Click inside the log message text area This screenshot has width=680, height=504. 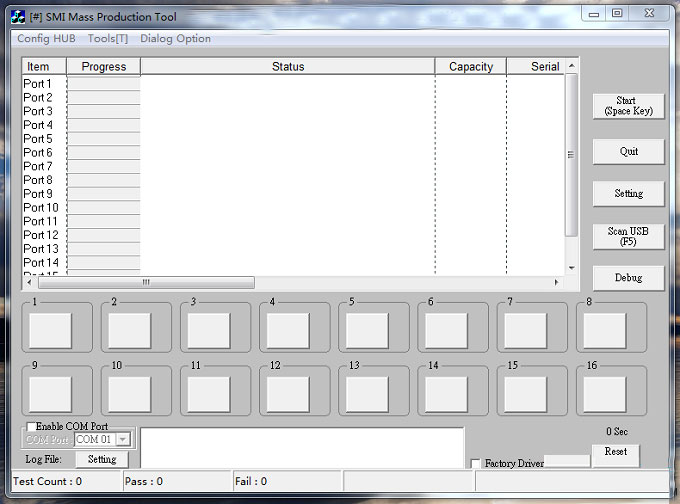(302, 448)
